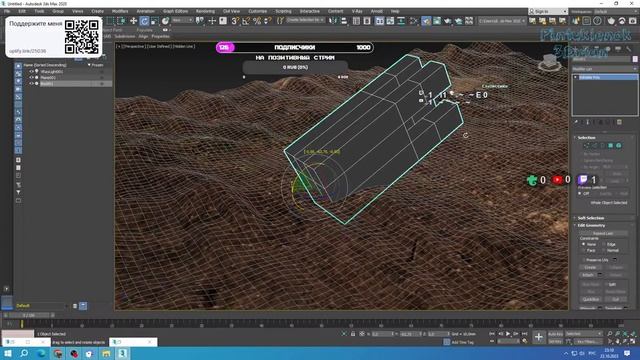Click the Align tool icon
The height and width of the screenshot is (360, 640).
click(344, 21)
